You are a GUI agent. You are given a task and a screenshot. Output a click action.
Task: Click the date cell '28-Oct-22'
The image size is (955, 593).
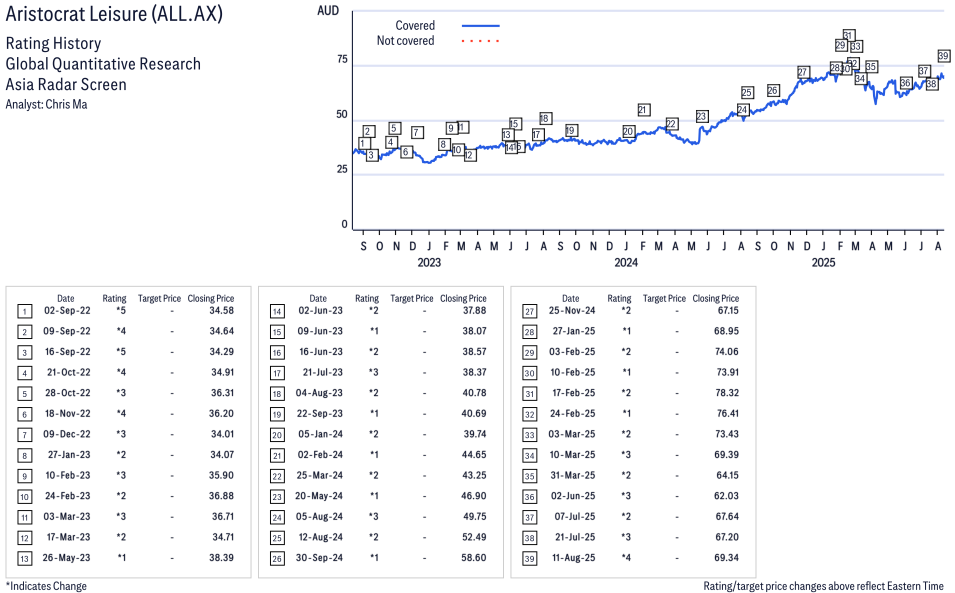pos(68,393)
